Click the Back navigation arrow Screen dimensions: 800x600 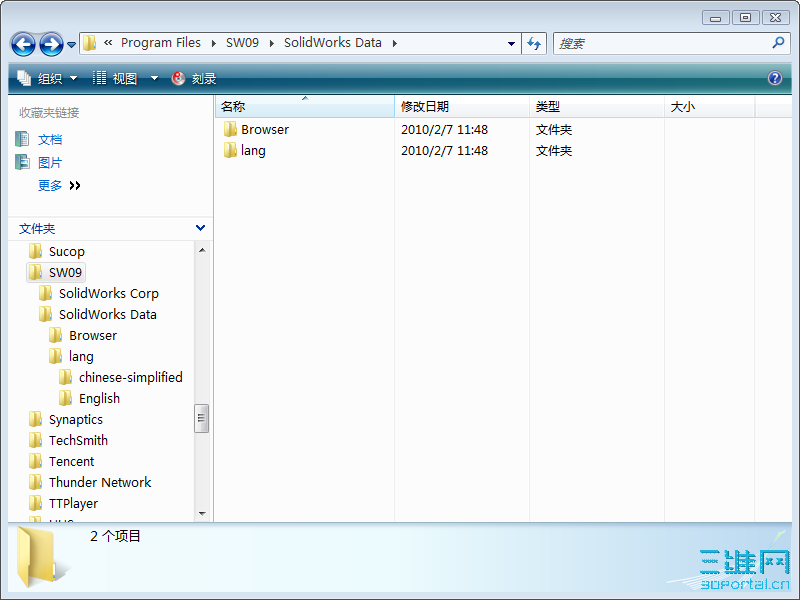[23, 44]
